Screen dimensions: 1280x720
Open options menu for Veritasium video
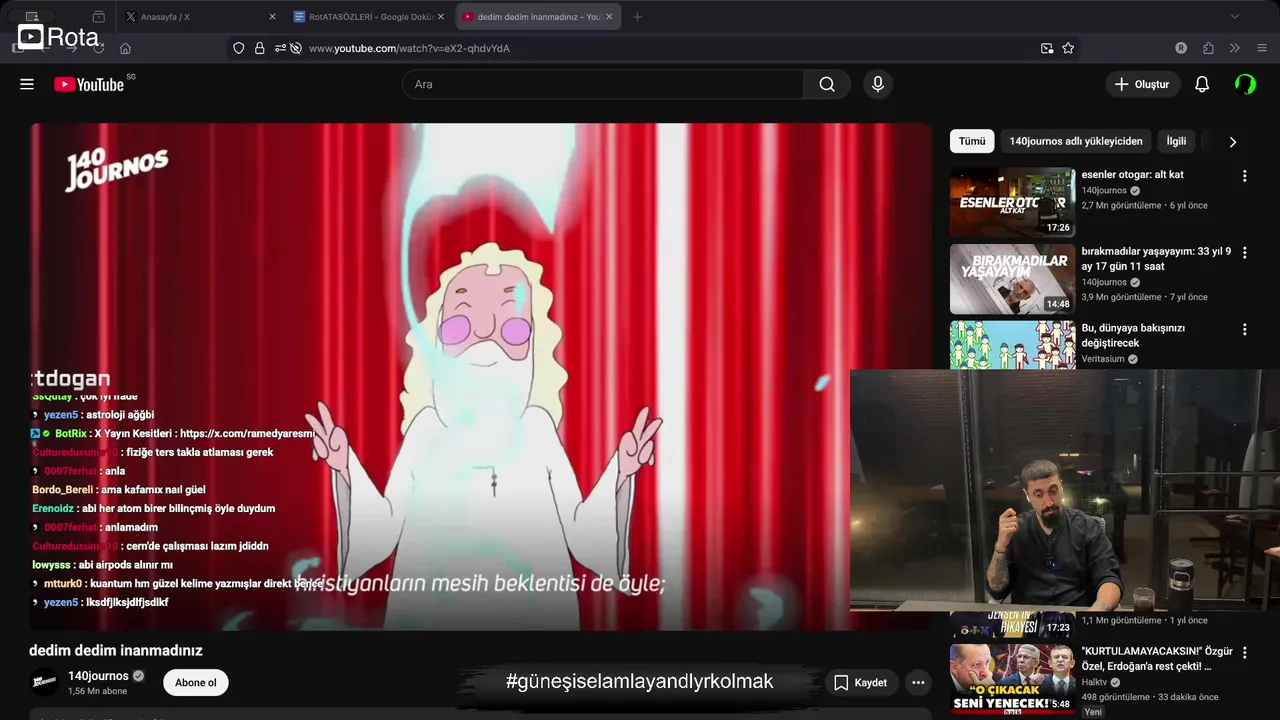point(1245,329)
